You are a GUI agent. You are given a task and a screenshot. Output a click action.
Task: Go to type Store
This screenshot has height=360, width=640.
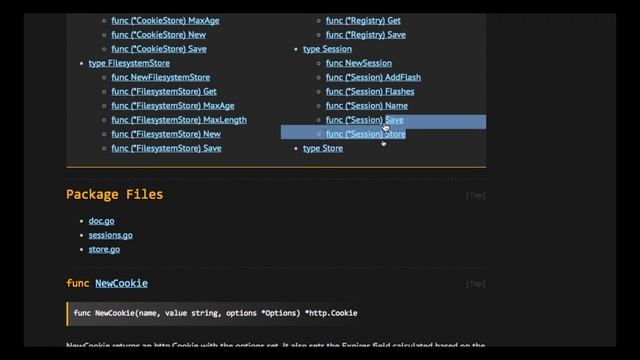[x=323, y=148]
